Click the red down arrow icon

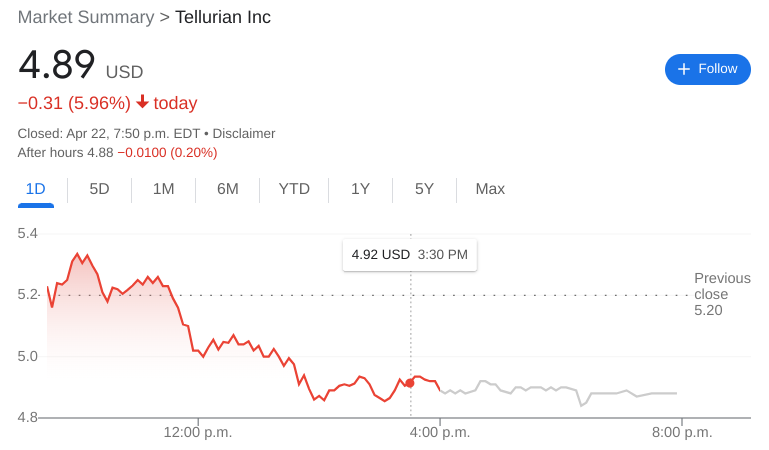pyautogui.click(x=143, y=102)
